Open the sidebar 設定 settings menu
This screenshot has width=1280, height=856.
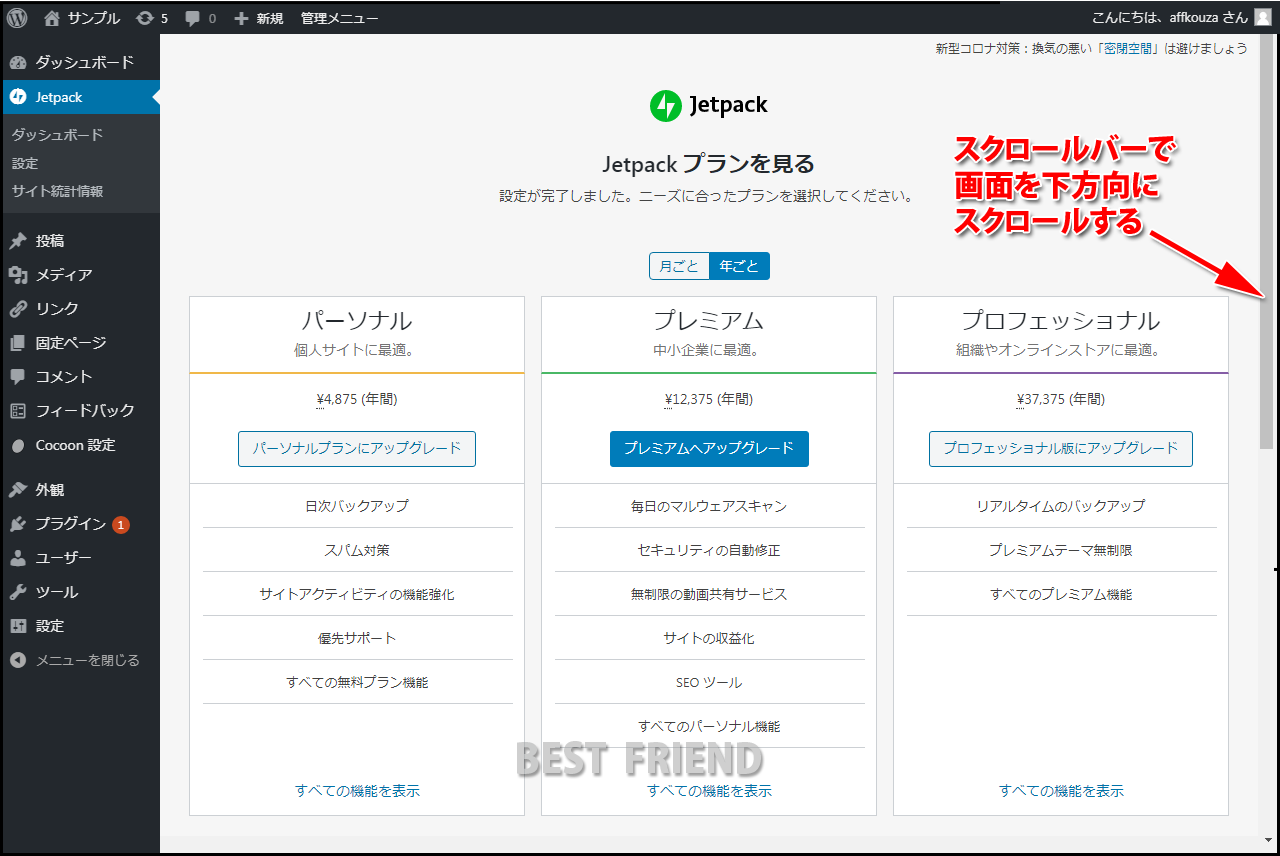pyautogui.click(x=80, y=626)
